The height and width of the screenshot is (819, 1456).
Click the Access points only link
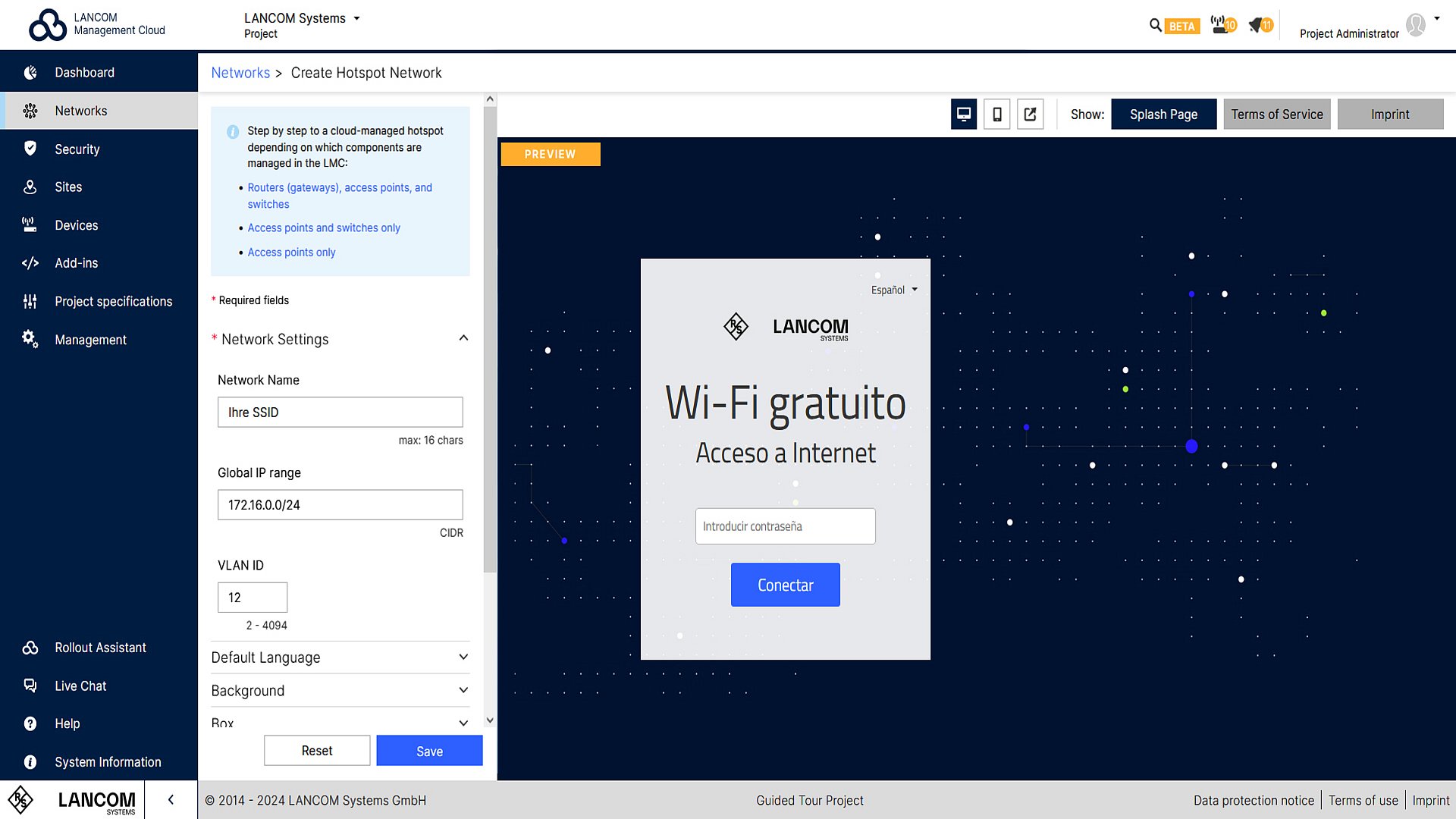click(291, 252)
